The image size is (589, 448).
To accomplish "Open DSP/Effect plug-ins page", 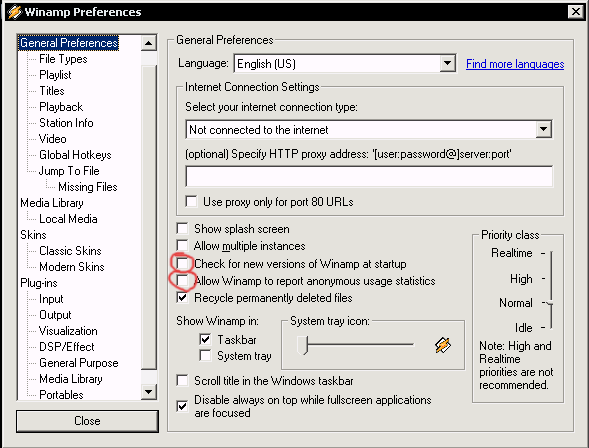I will tap(66, 347).
